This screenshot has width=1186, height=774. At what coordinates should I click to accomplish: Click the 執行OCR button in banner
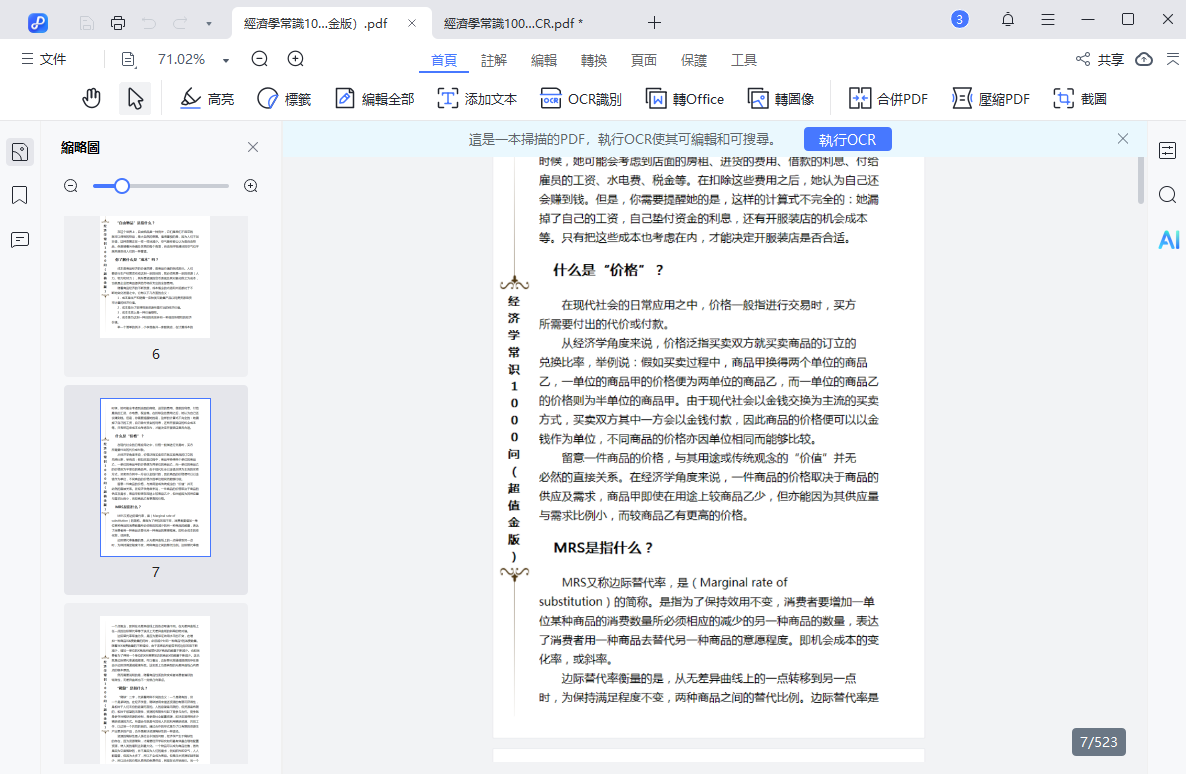click(847, 139)
